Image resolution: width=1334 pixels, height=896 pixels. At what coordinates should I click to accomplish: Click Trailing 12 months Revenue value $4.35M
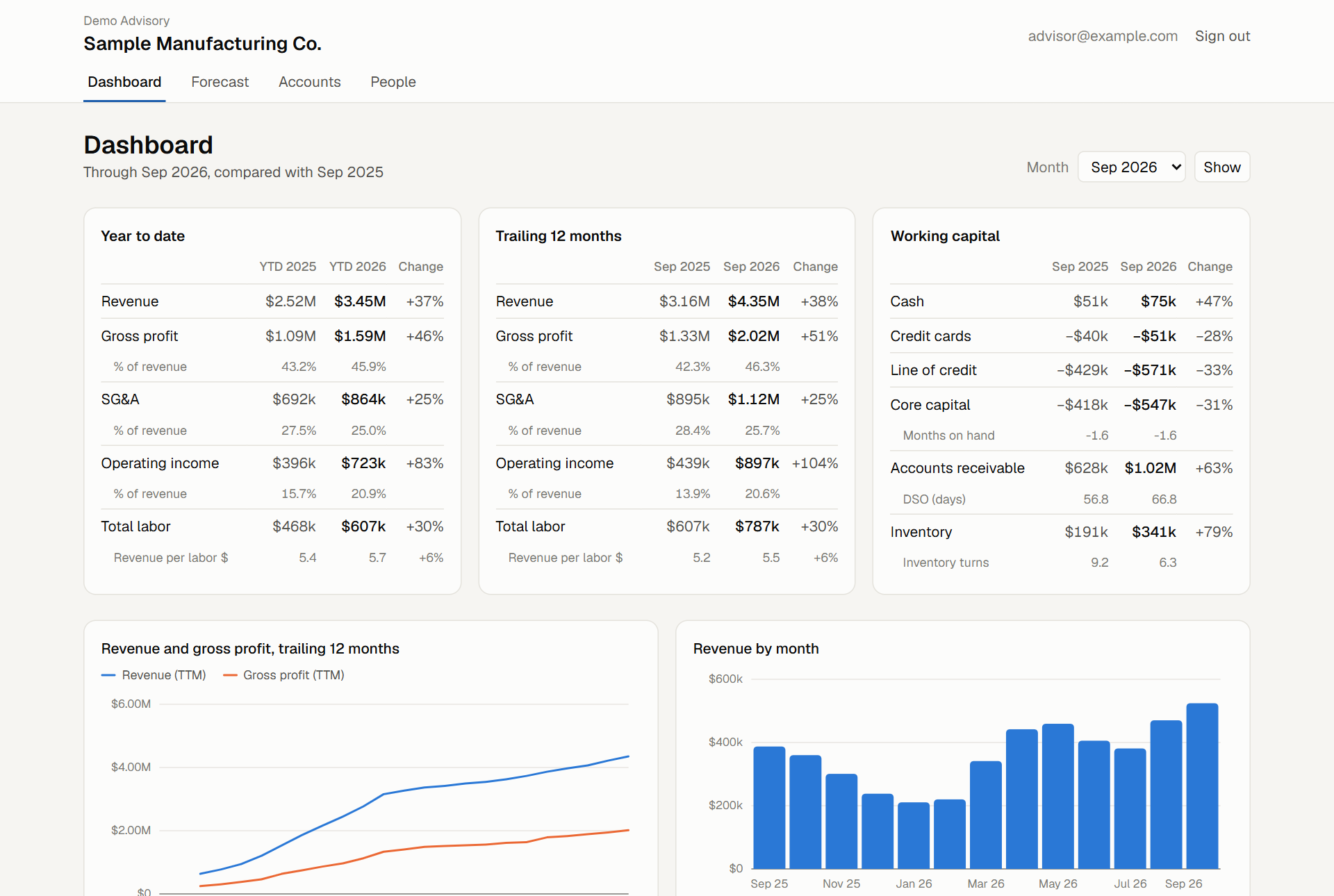click(x=754, y=301)
